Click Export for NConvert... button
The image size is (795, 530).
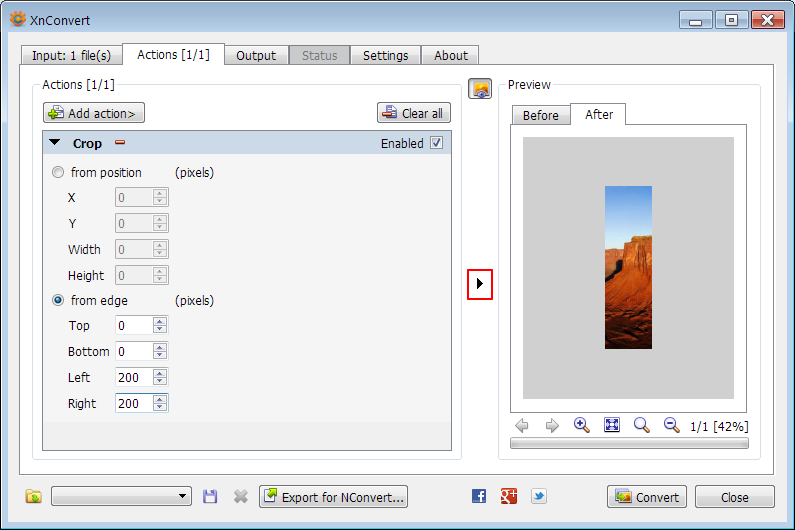[x=333, y=497]
